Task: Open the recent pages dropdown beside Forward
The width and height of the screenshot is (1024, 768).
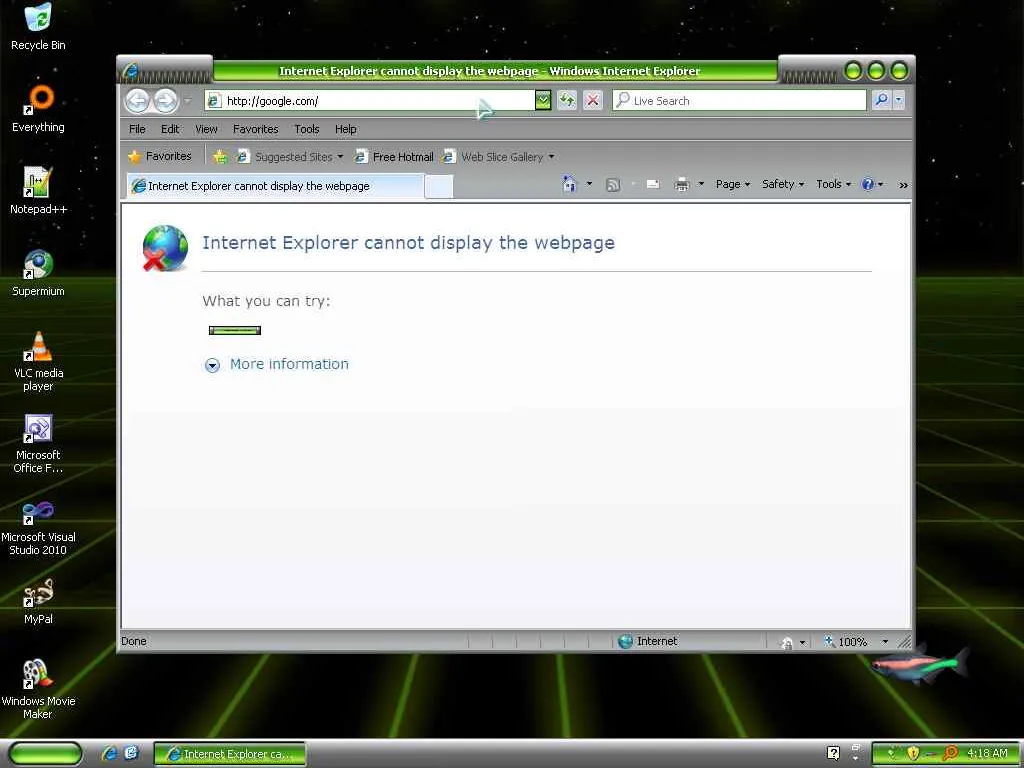Action: pyautogui.click(x=187, y=101)
